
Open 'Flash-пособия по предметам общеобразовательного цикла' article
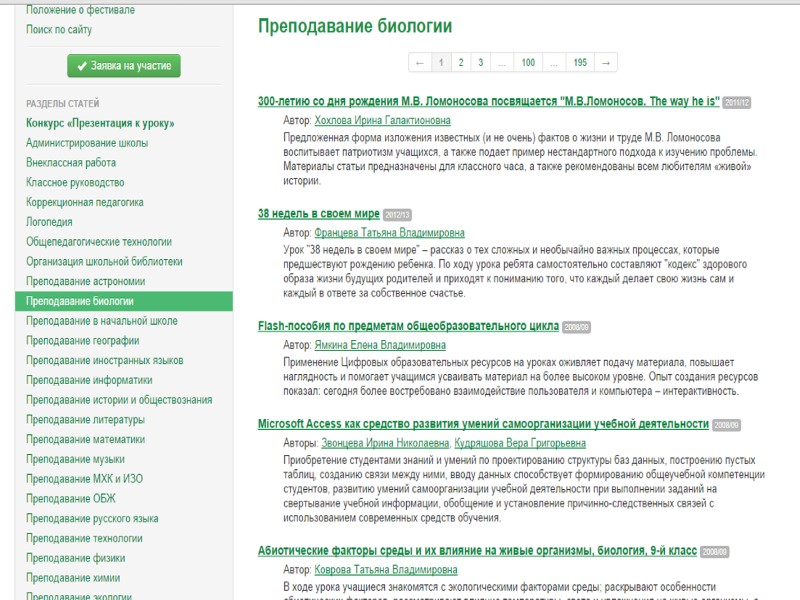408,326
